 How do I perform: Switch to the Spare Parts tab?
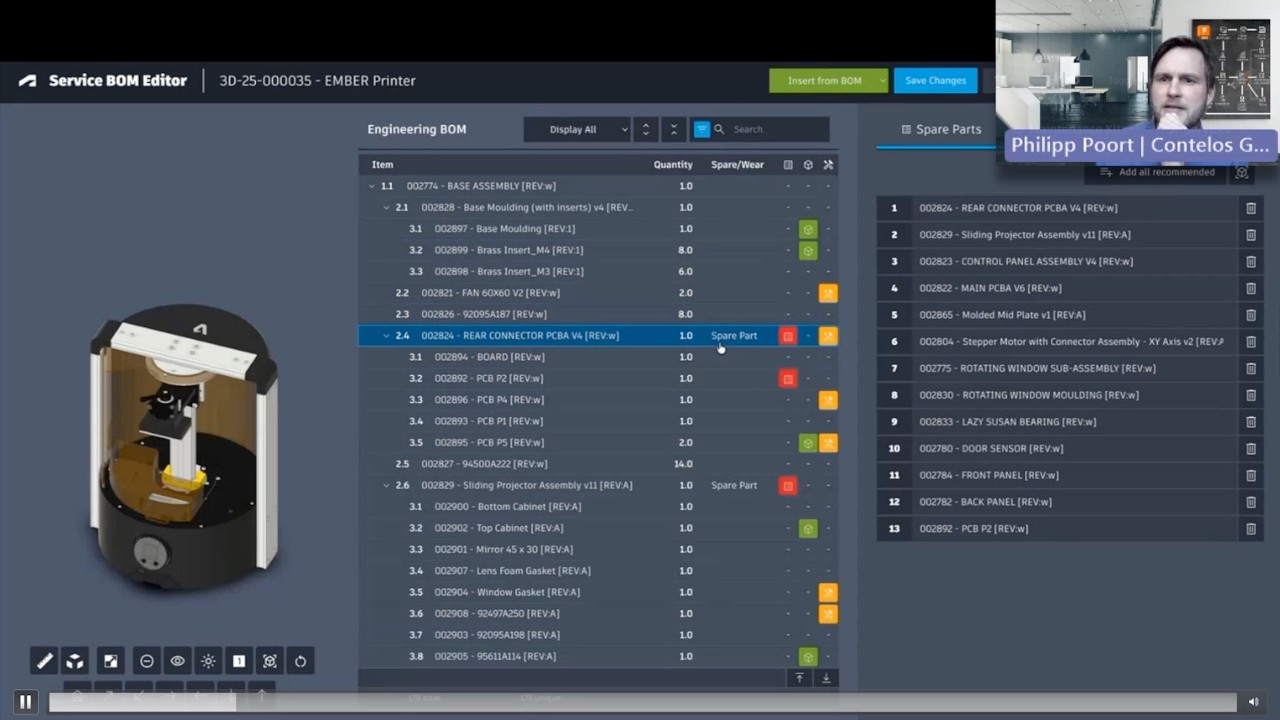point(941,129)
